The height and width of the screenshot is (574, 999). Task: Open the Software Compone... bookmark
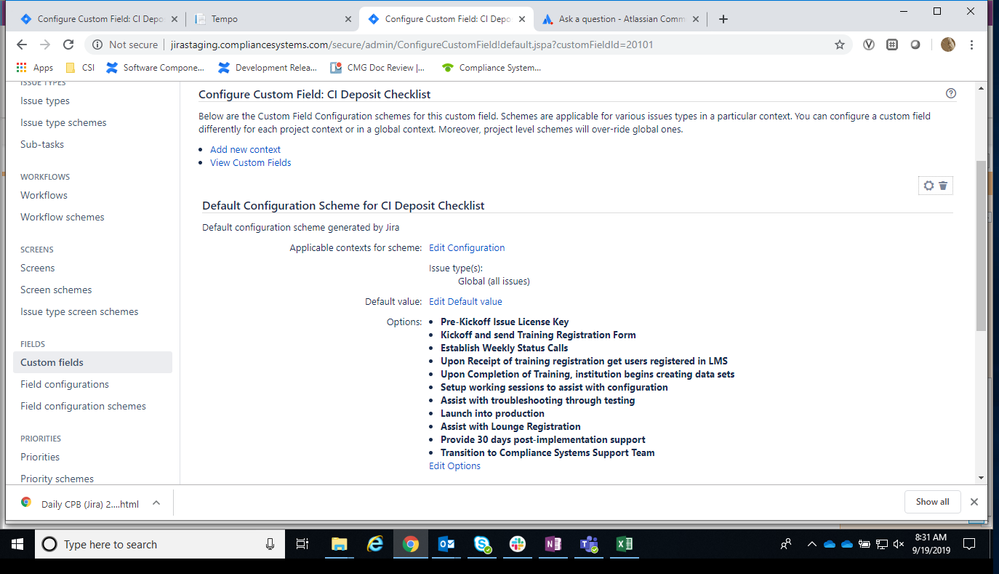(x=155, y=68)
